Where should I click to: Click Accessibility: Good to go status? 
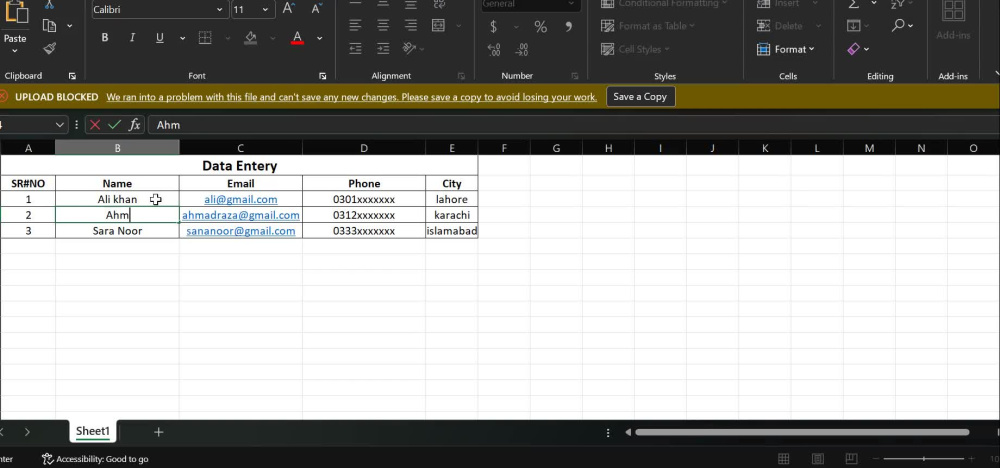point(95,458)
